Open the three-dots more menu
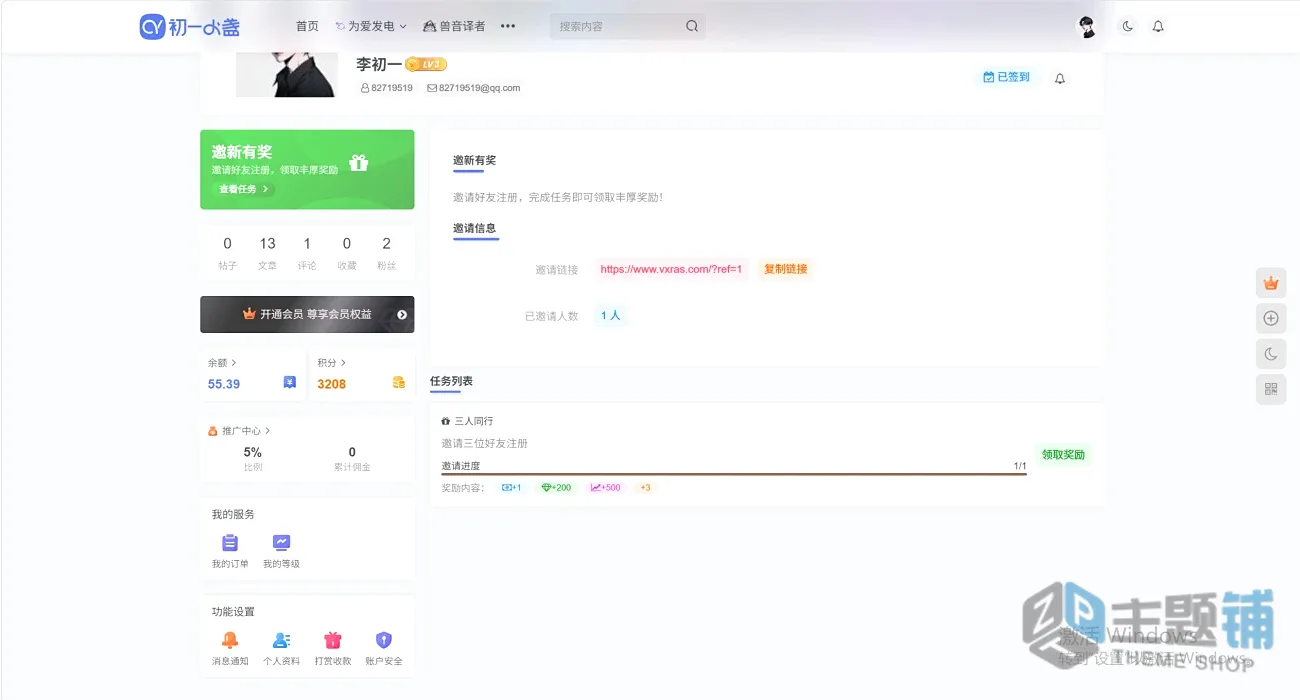This screenshot has width=1300, height=700. pos(508,26)
